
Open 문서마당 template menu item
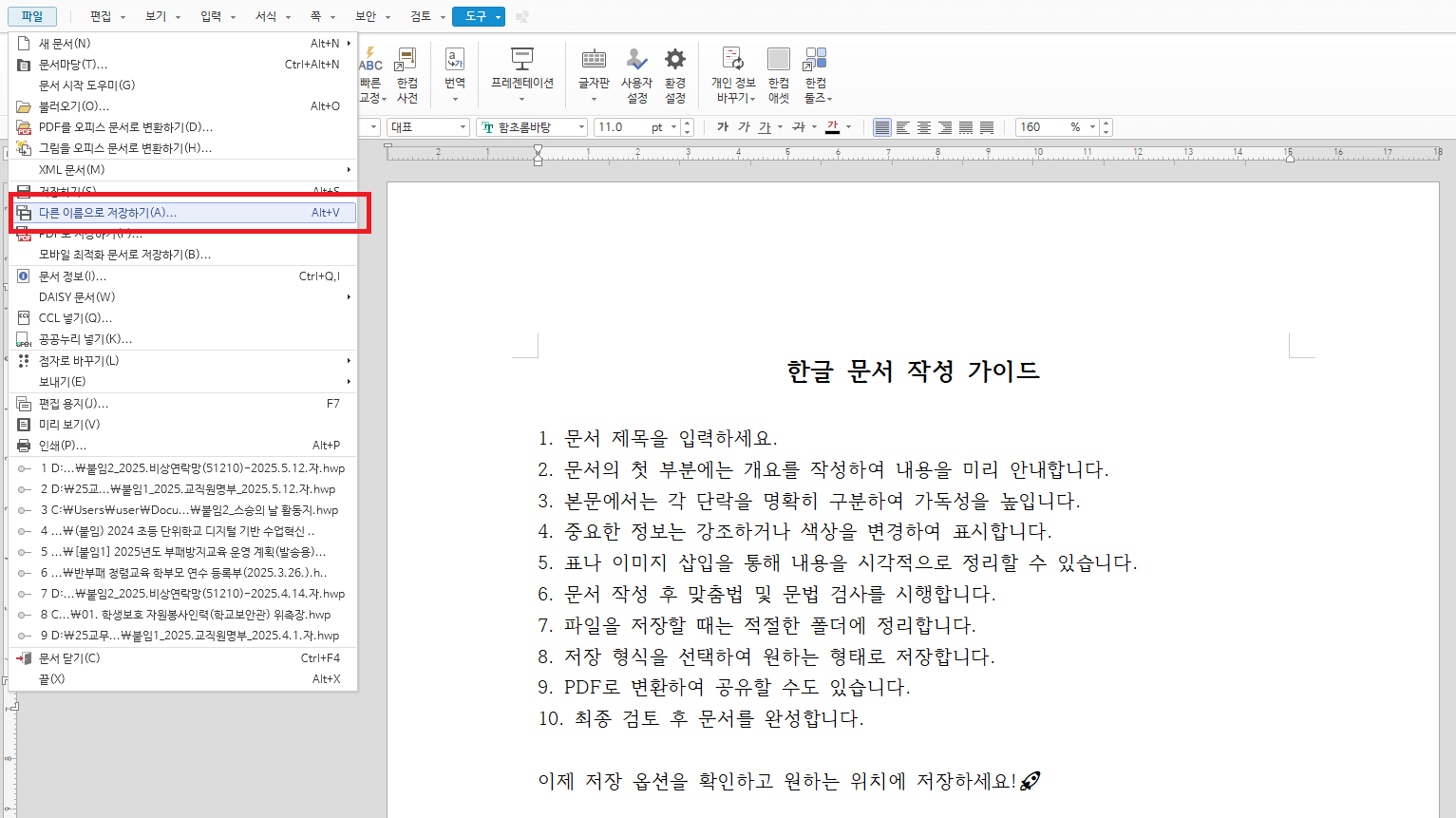pos(183,65)
